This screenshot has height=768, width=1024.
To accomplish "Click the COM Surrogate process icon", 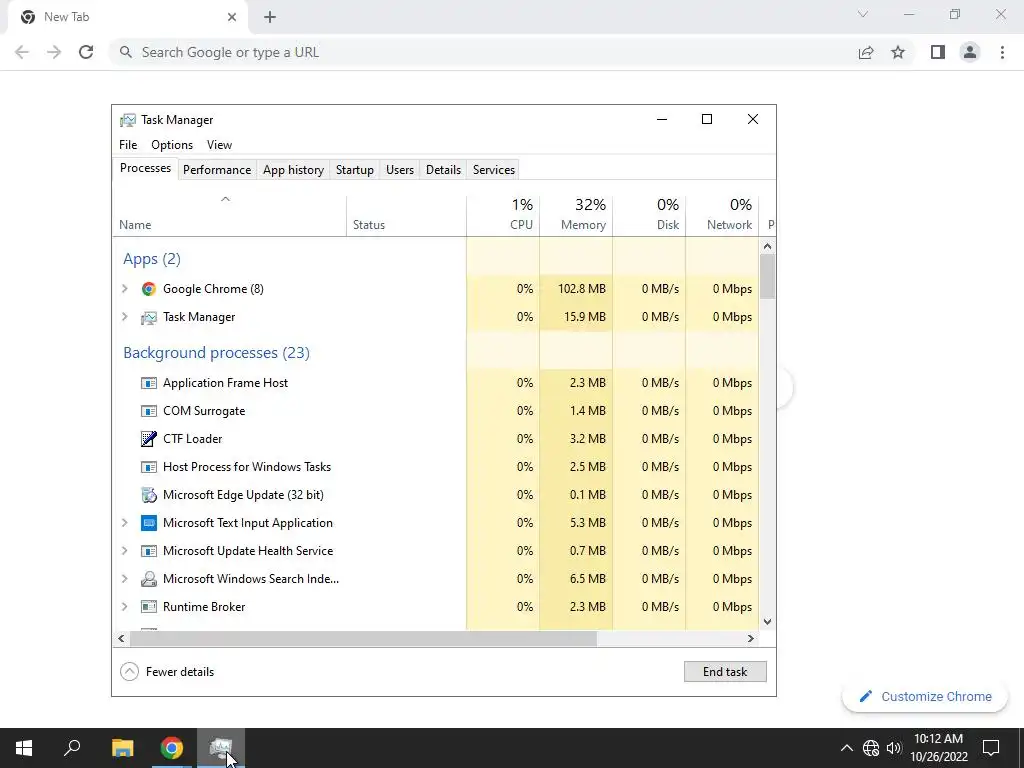I will pyautogui.click(x=149, y=411).
